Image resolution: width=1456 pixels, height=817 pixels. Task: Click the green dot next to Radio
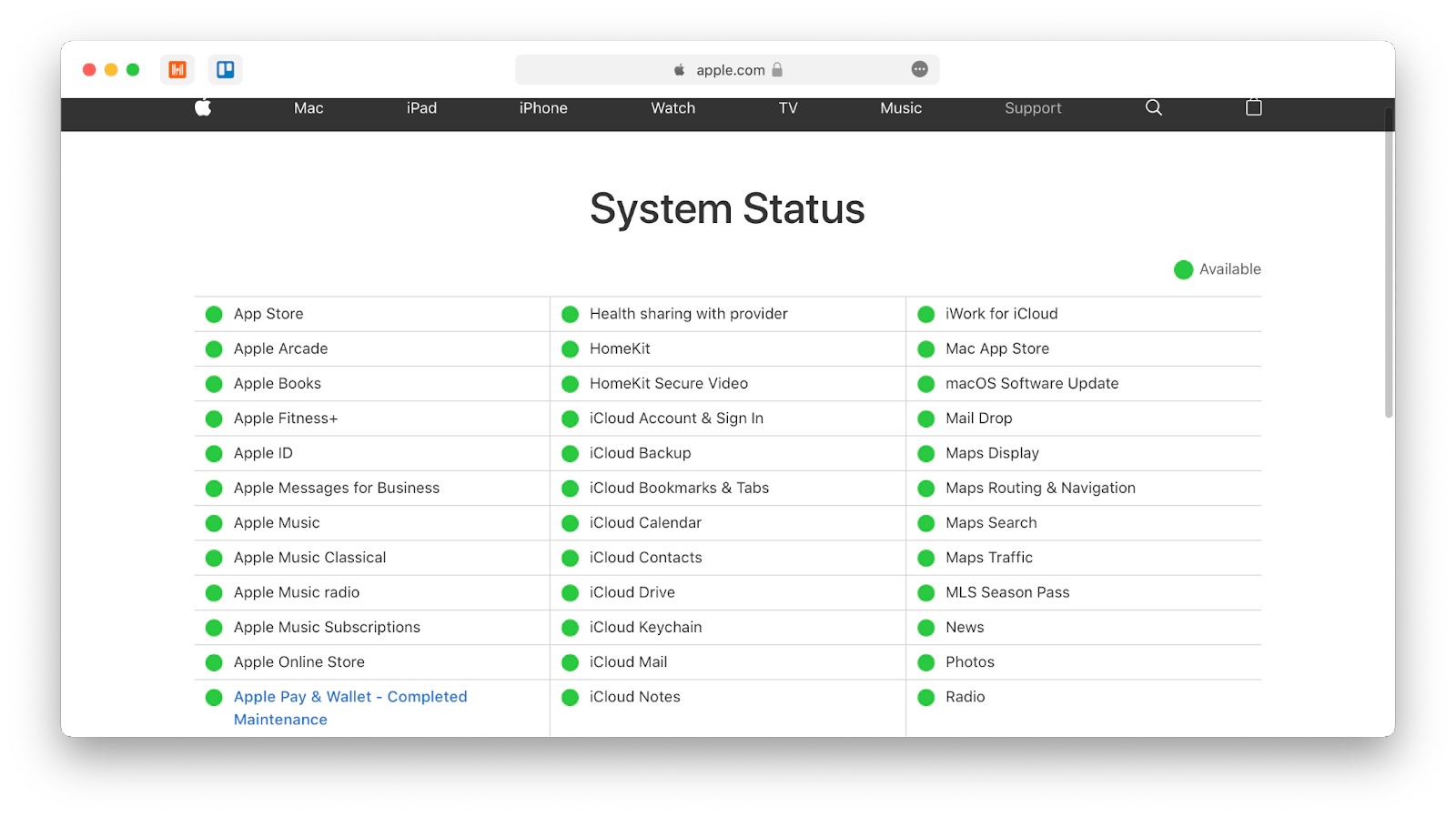click(926, 698)
